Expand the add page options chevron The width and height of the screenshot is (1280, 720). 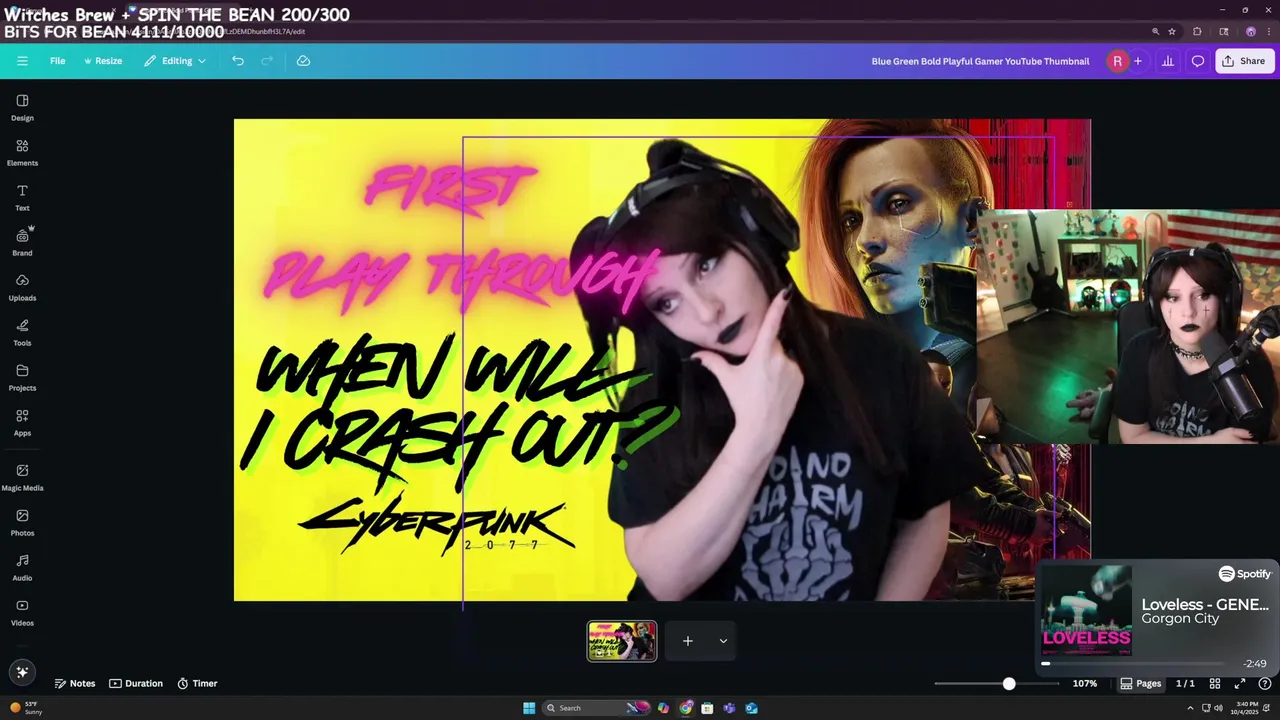click(723, 641)
